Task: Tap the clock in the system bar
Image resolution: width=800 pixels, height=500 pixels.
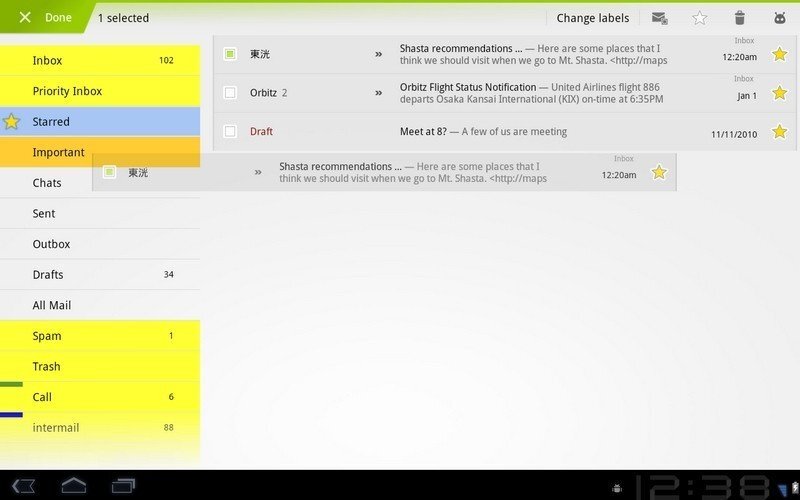Action: pyautogui.click(x=700, y=486)
